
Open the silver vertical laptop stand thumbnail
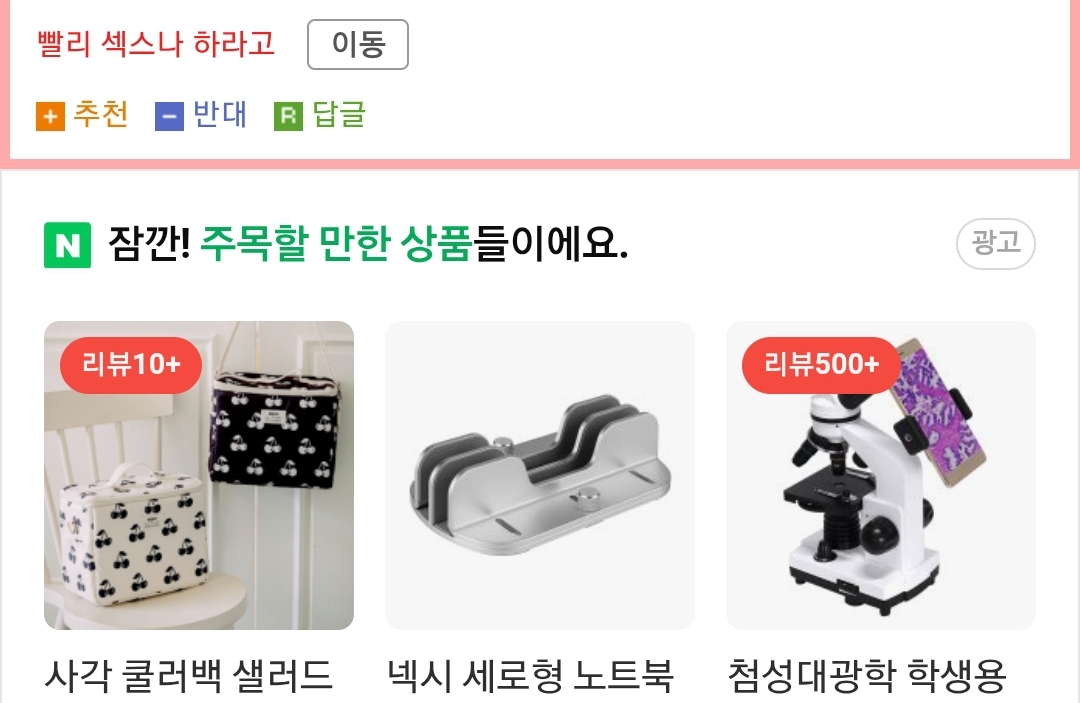(x=540, y=475)
